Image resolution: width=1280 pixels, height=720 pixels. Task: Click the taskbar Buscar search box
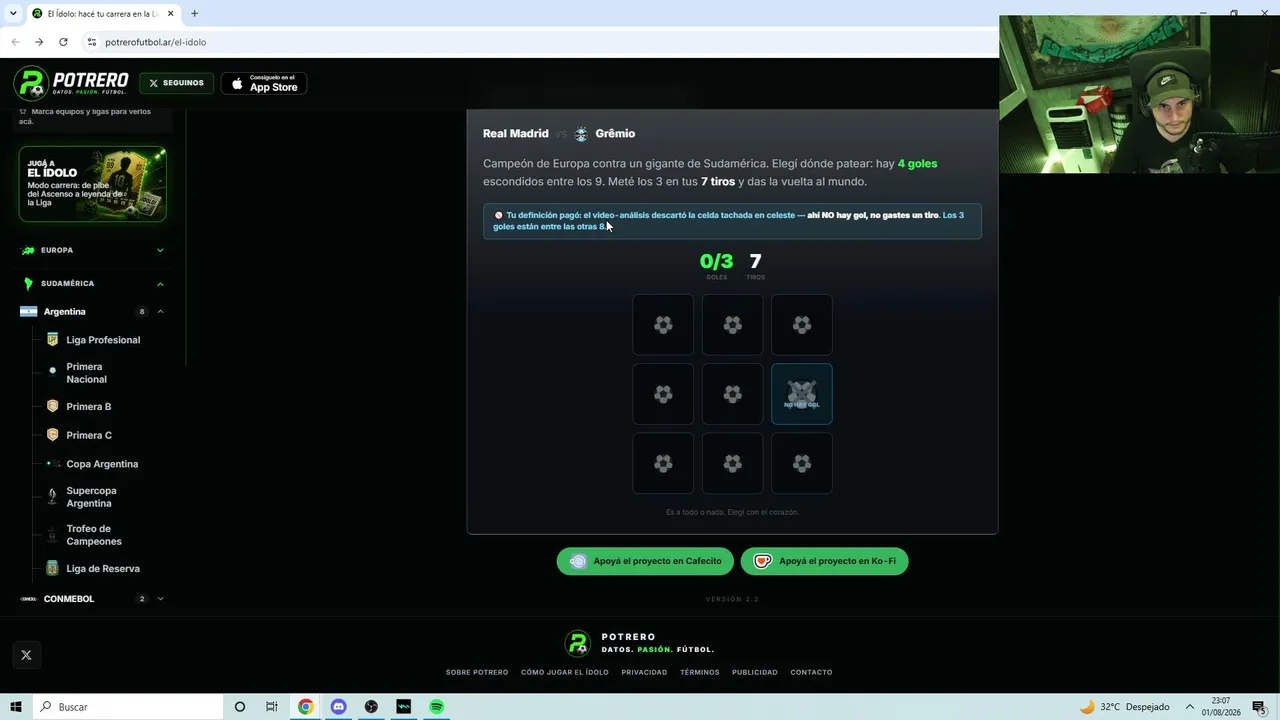(129, 707)
